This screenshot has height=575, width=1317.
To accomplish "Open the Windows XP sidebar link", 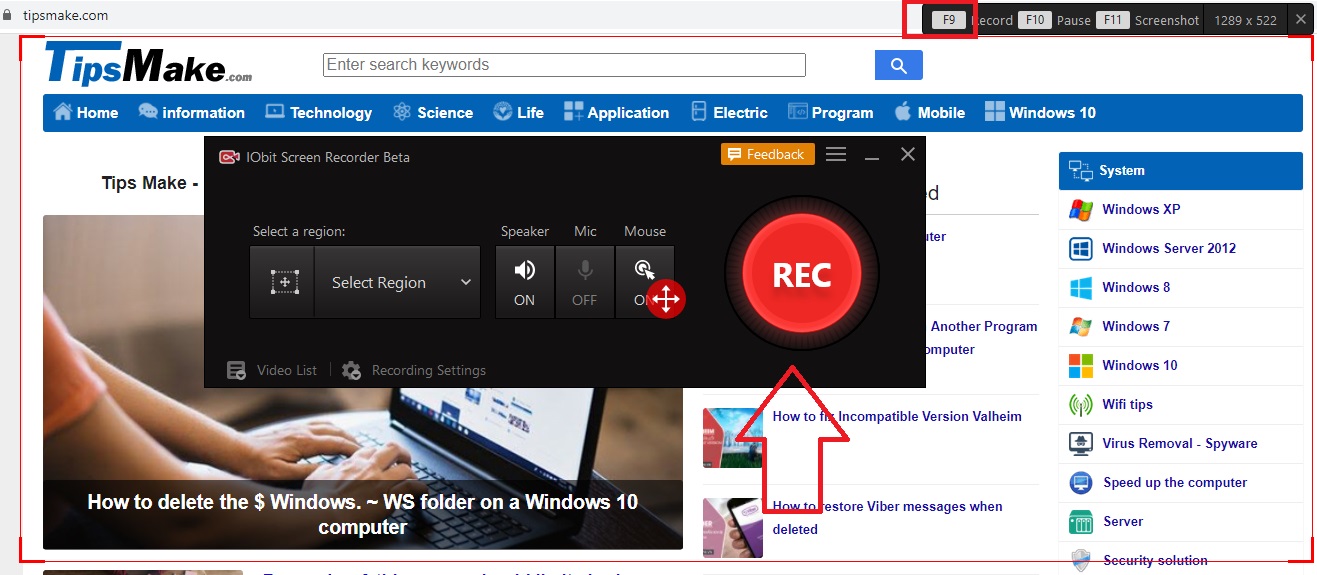I will pyautogui.click(x=1141, y=209).
